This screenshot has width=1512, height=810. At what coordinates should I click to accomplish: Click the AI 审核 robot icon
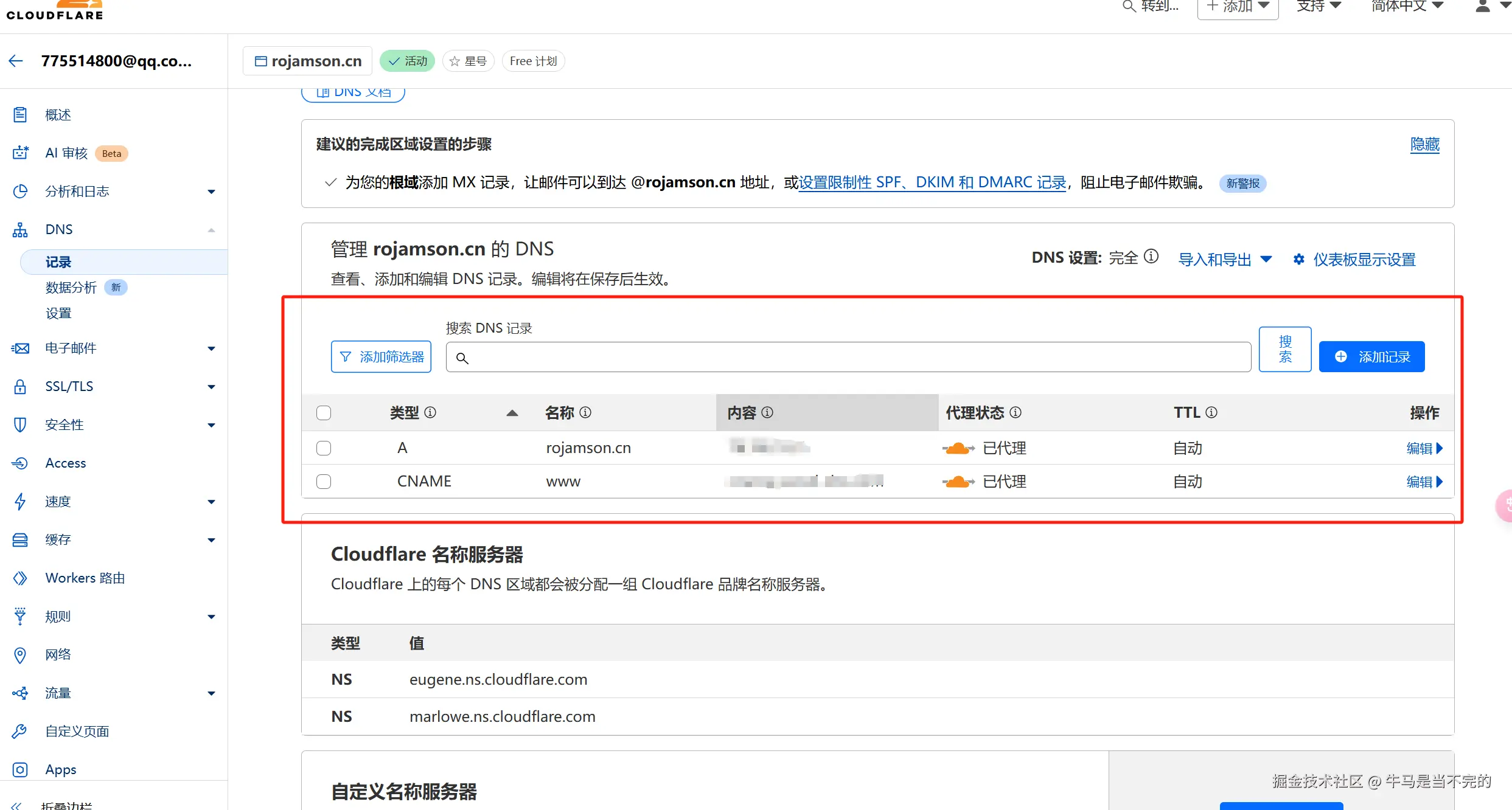click(x=20, y=153)
